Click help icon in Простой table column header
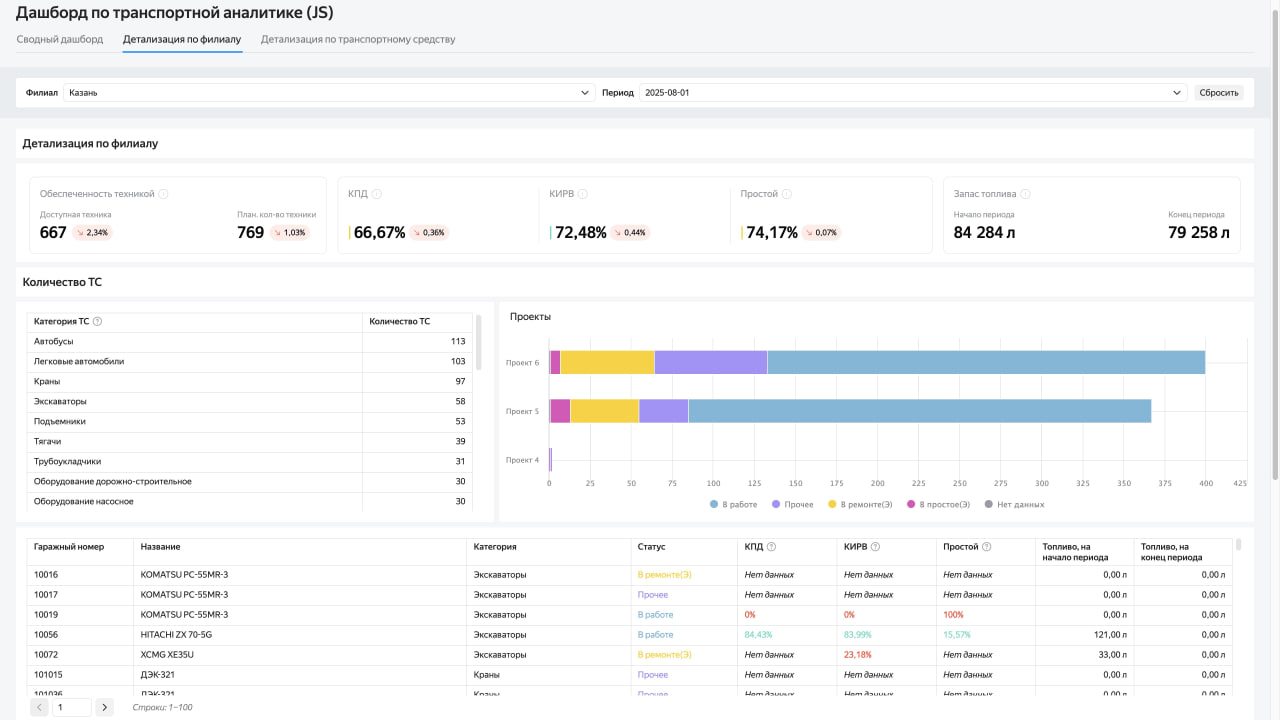 pyautogui.click(x=987, y=547)
